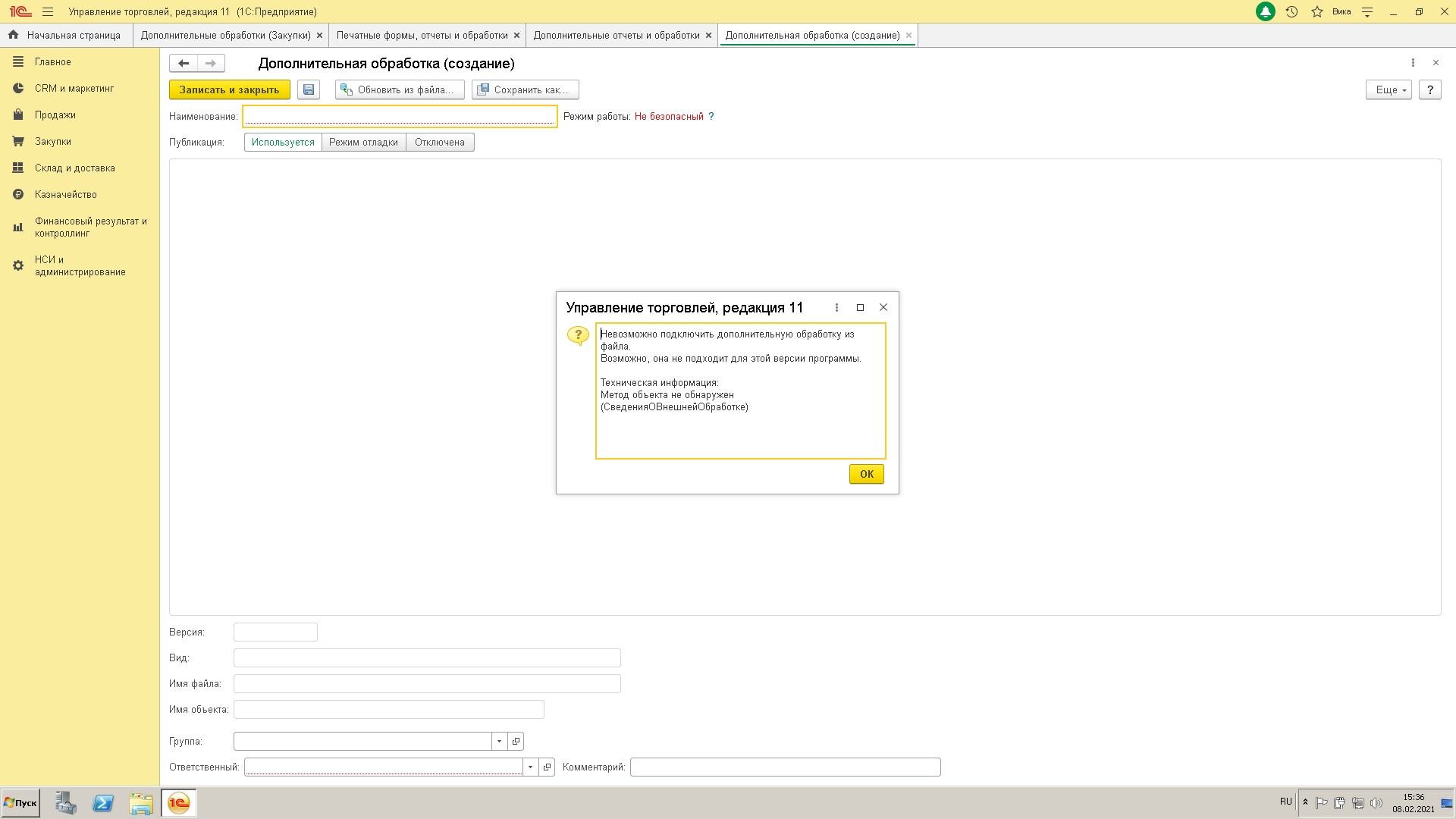Screen dimensions: 1456x819
Task: Open form's three-dot options menu
Action: [1413, 63]
